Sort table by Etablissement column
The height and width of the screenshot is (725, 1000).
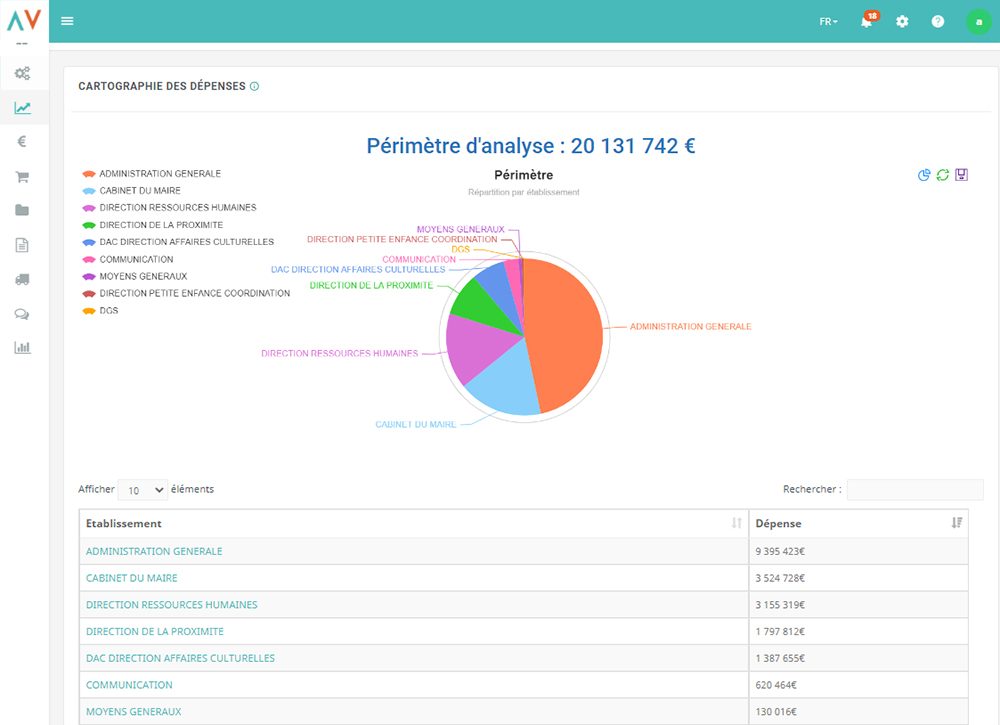tap(414, 524)
